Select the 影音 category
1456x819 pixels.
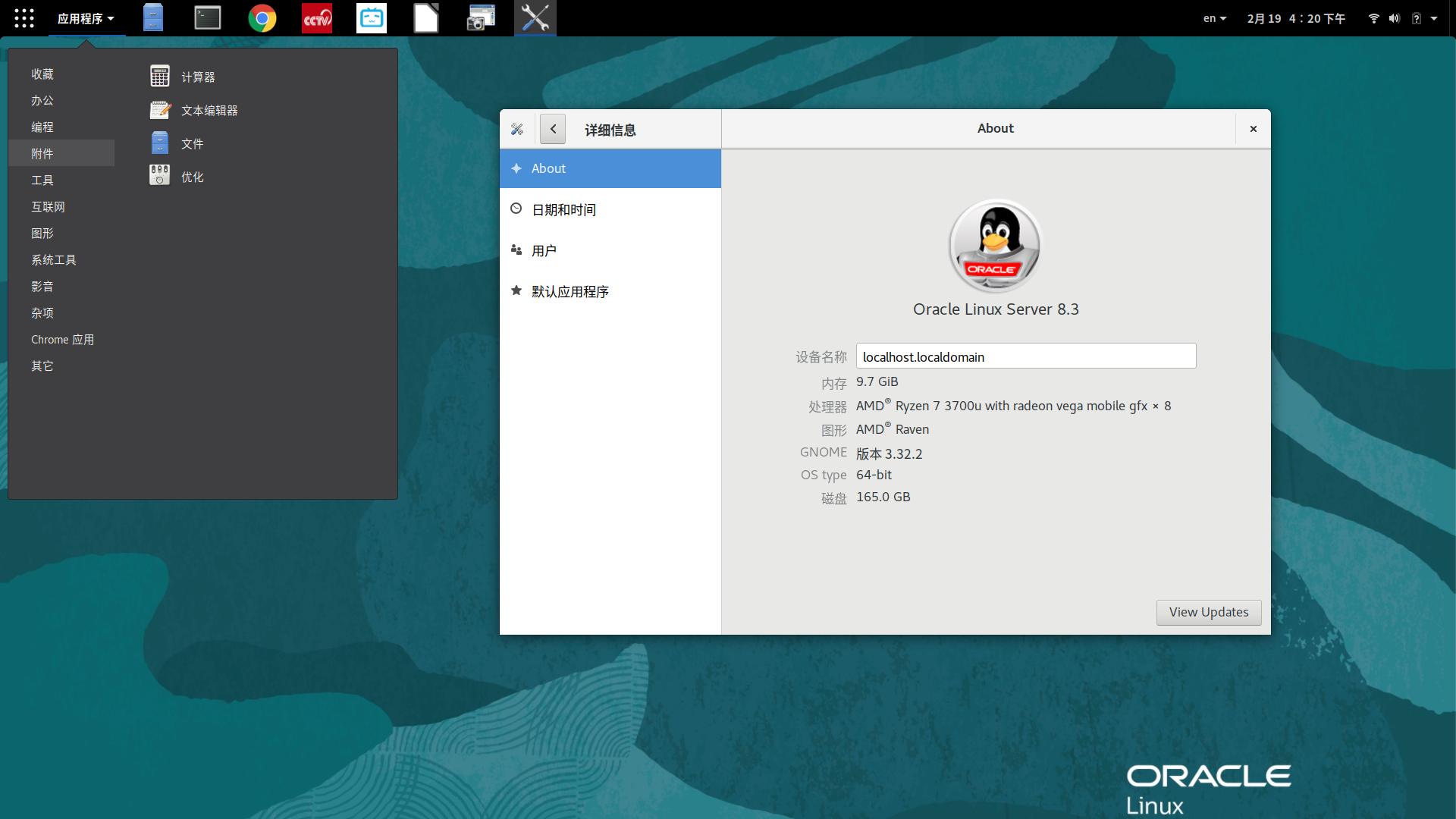[x=62, y=286]
